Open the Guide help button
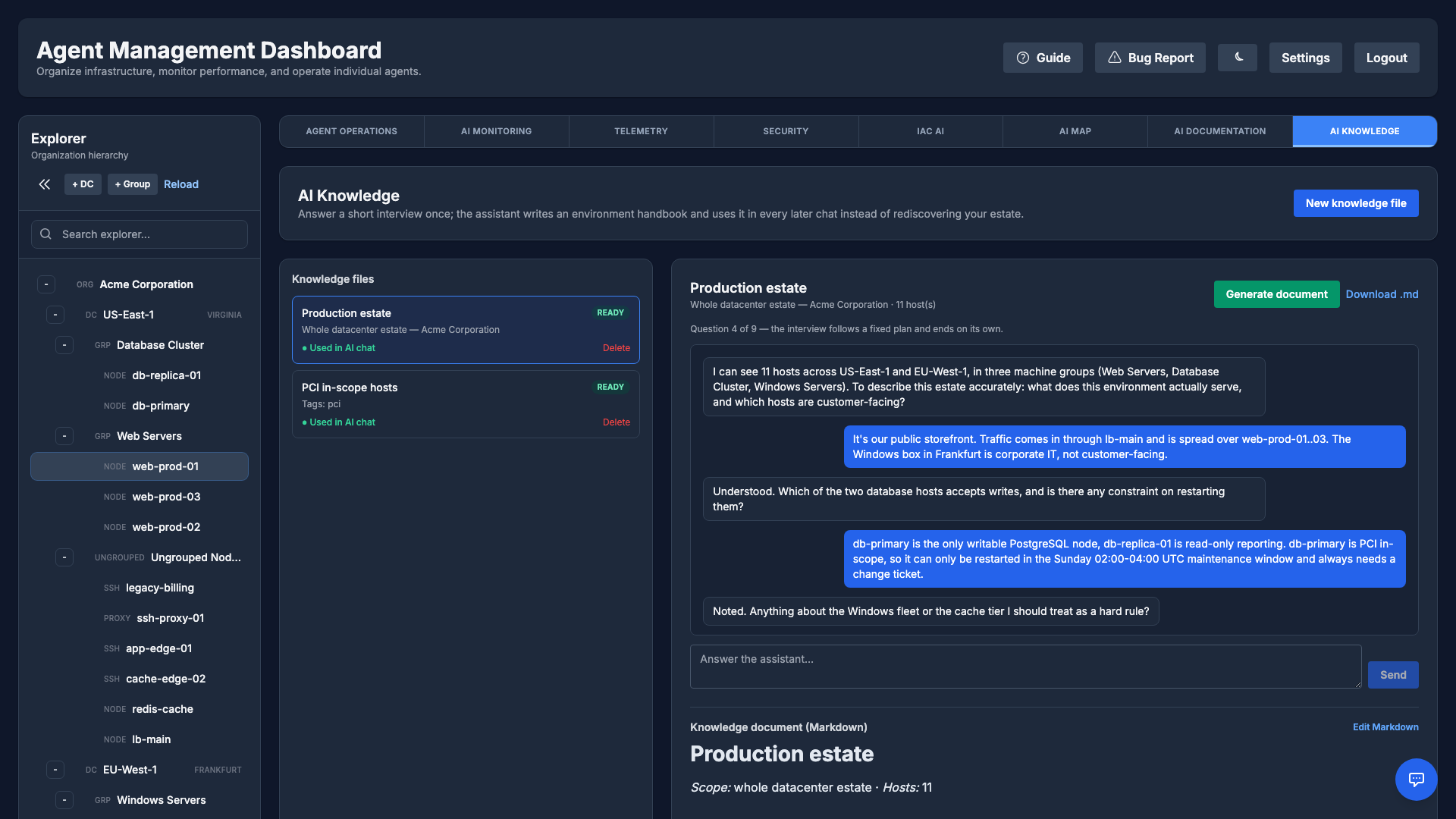 1043,58
